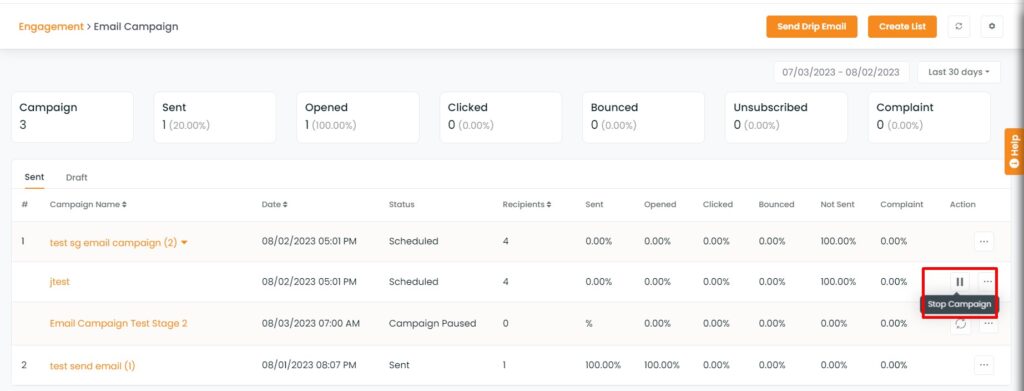The height and width of the screenshot is (391, 1024).
Task: Open the settings gear icon
Action: pyautogui.click(x=992, y=27)
